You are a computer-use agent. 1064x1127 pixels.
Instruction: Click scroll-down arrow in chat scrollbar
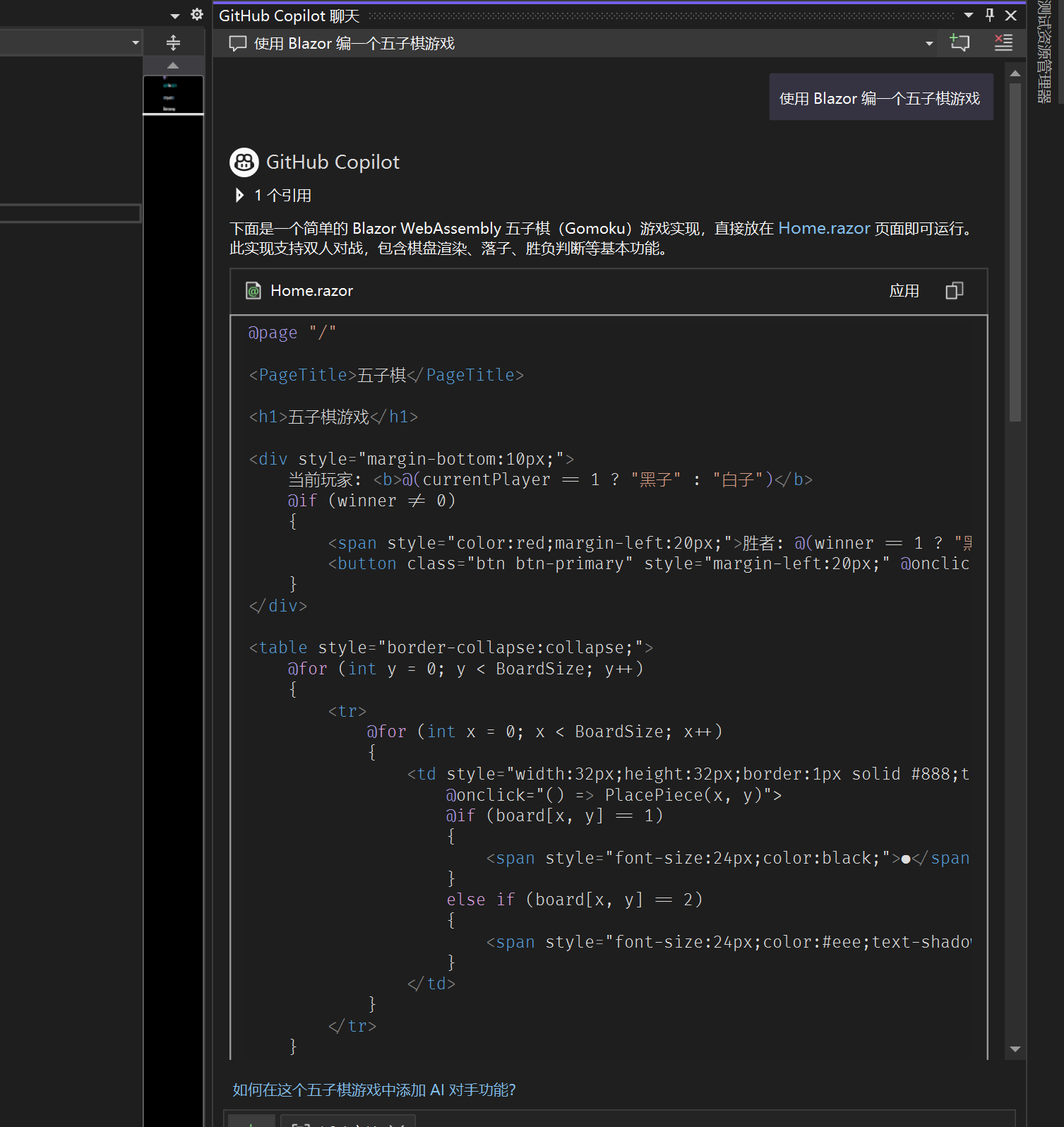coord(1015,1049)
